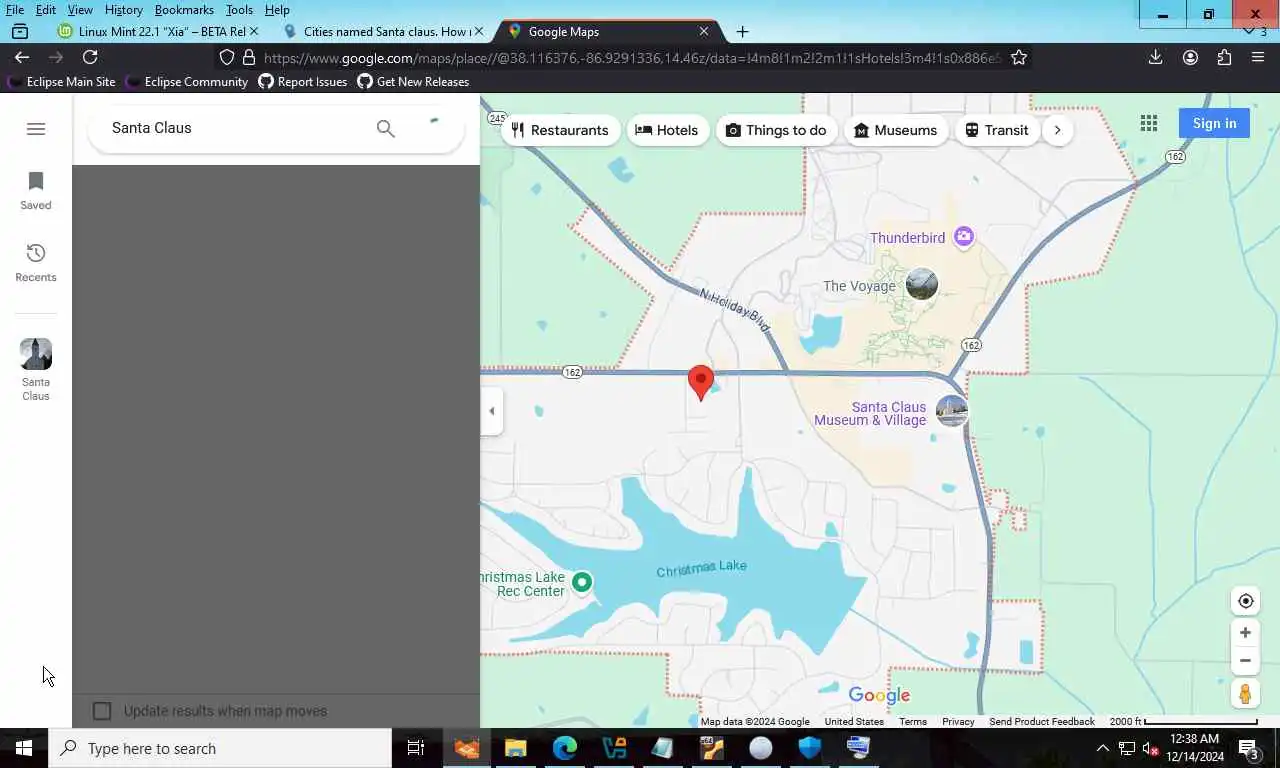The image size is (1280, 768).
Task: Click The Voyage photo marker
Action: click(921, 284)
